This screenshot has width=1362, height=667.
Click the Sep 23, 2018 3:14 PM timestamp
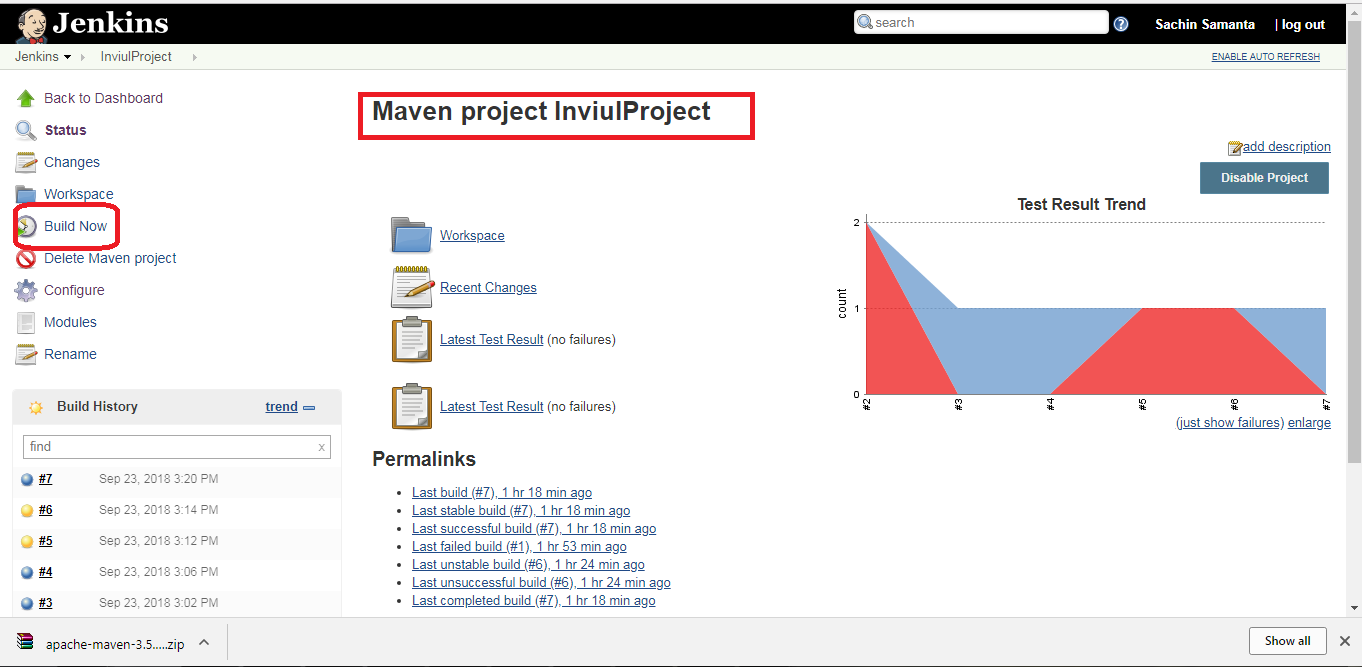158,510
